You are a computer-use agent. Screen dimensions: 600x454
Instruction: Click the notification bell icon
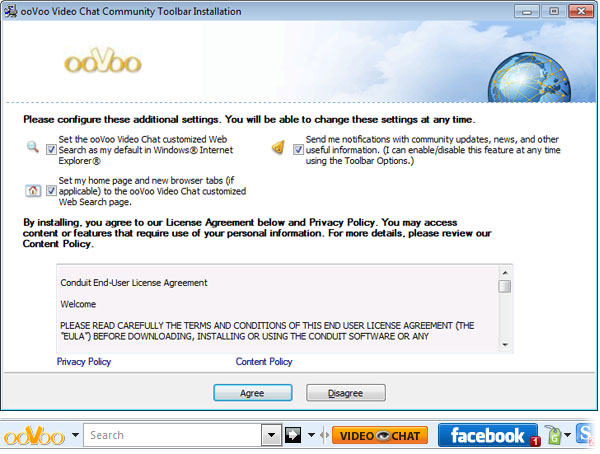278,147
